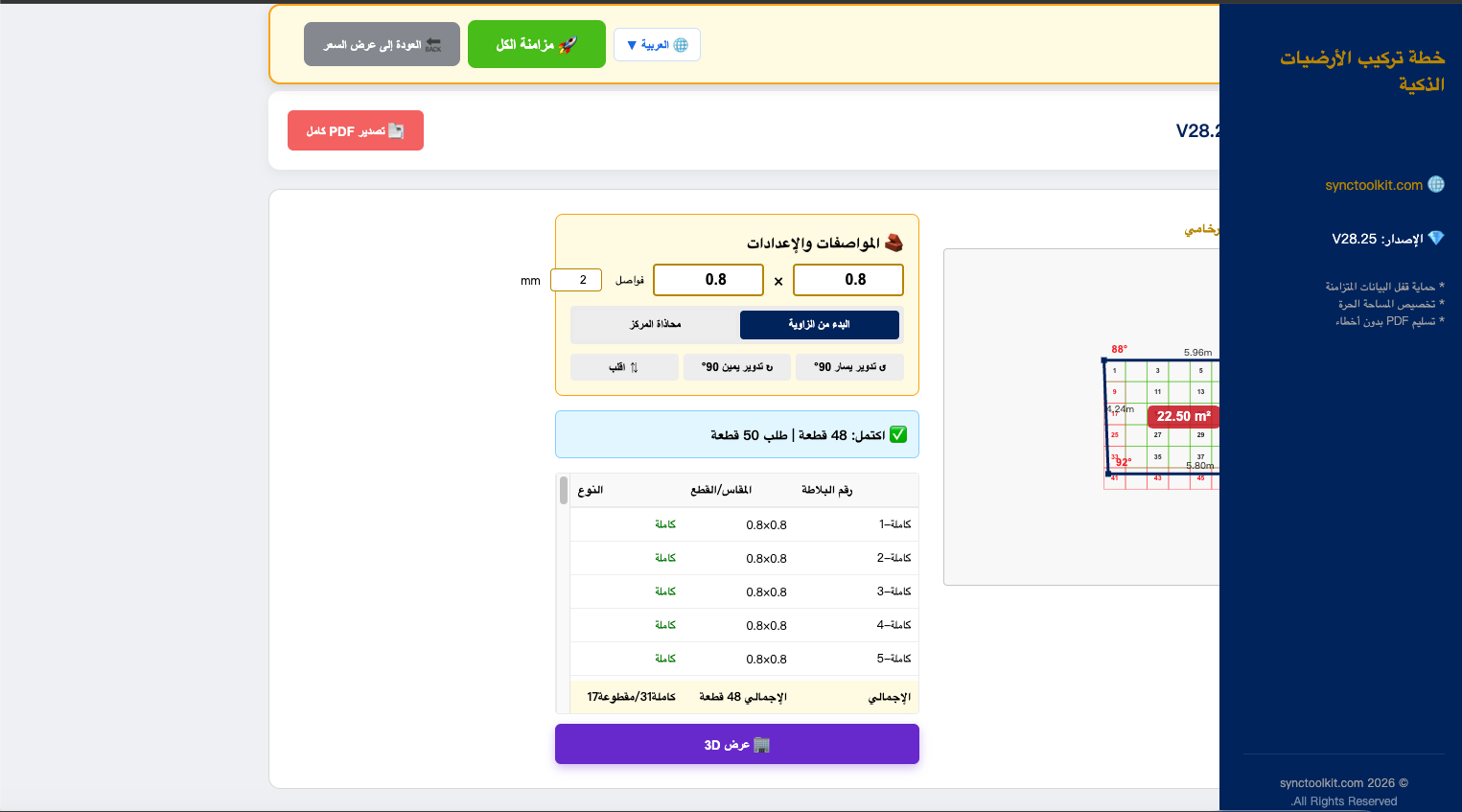Focus the فواصل gap field showing 2
This screenshot has width=1462, height=812.
point(576,280)
